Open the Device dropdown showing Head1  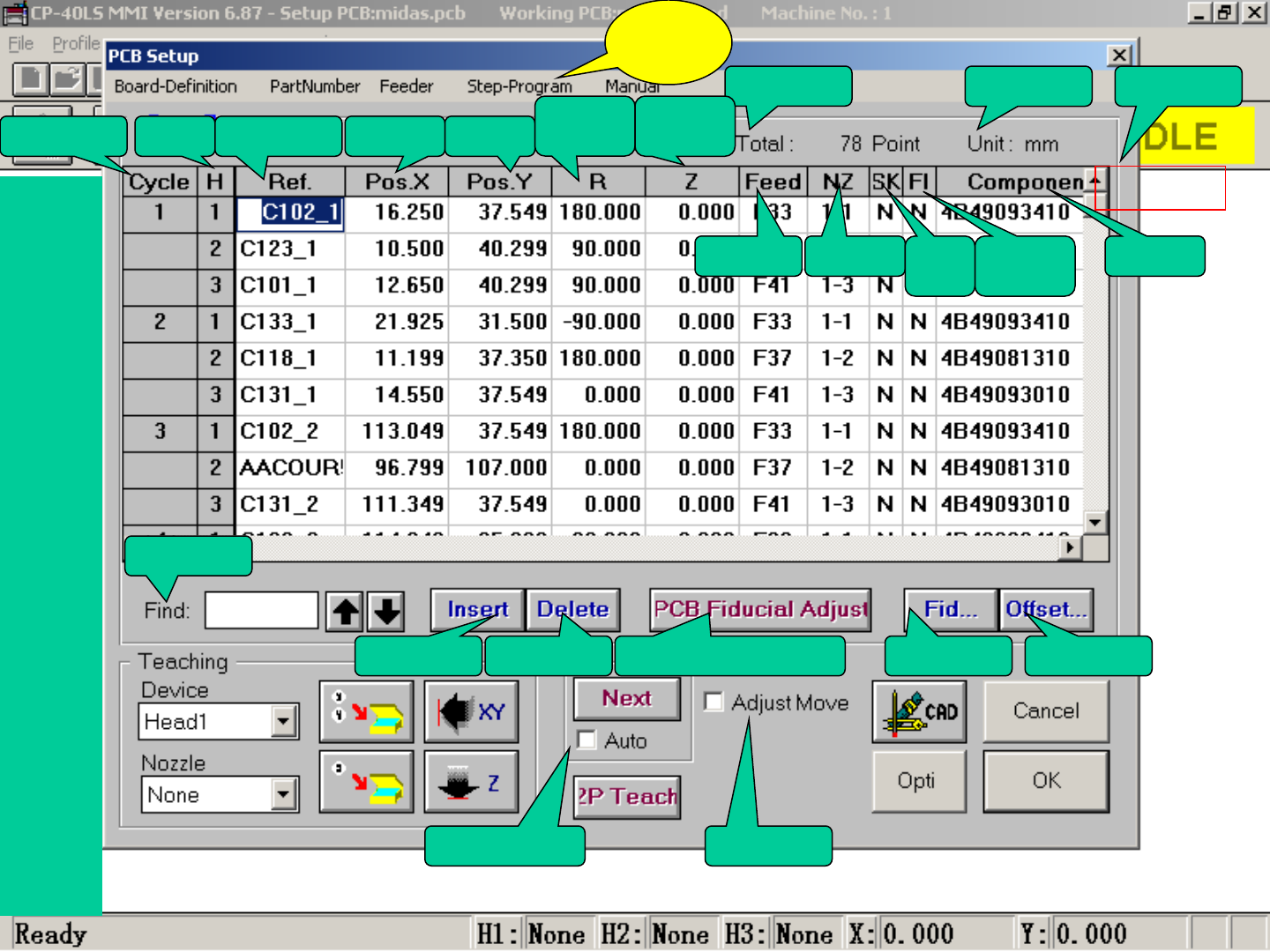(282, 722)
